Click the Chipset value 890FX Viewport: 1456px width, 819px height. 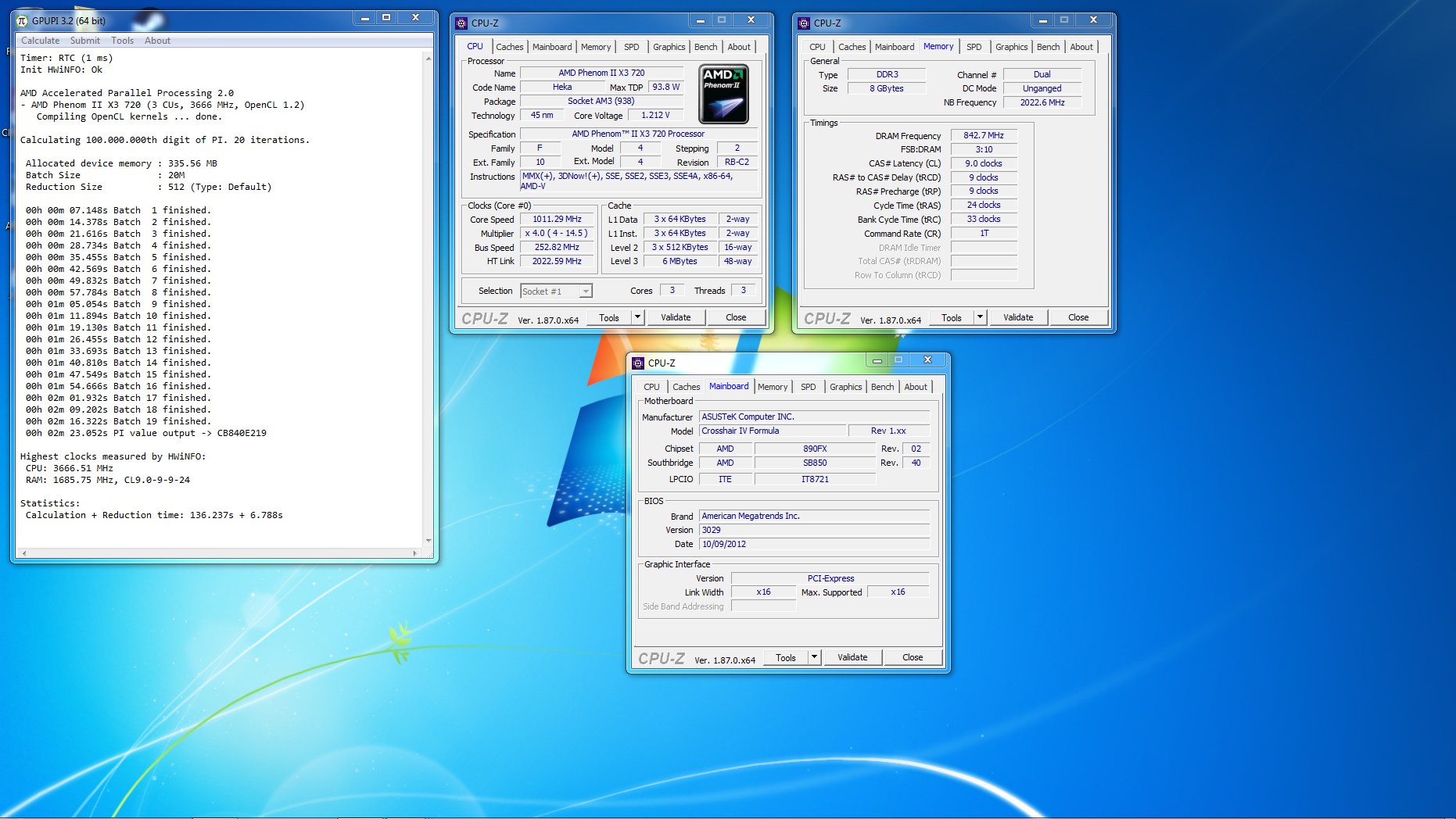[815, 449]
